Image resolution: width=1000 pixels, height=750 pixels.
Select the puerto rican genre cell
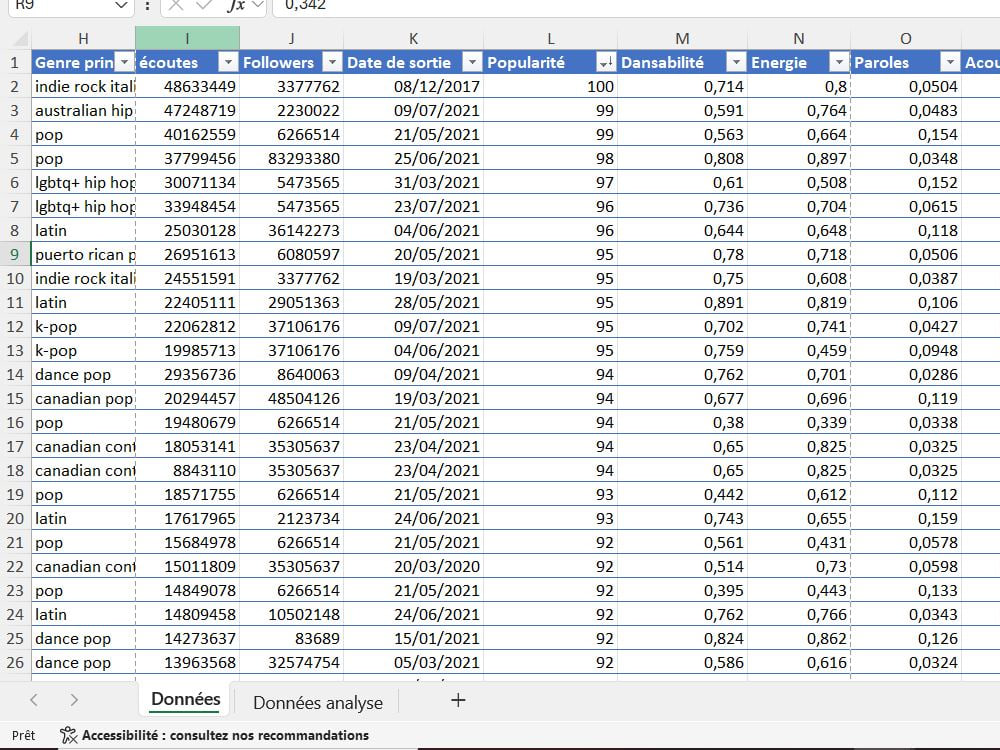(x=83, y=254)
